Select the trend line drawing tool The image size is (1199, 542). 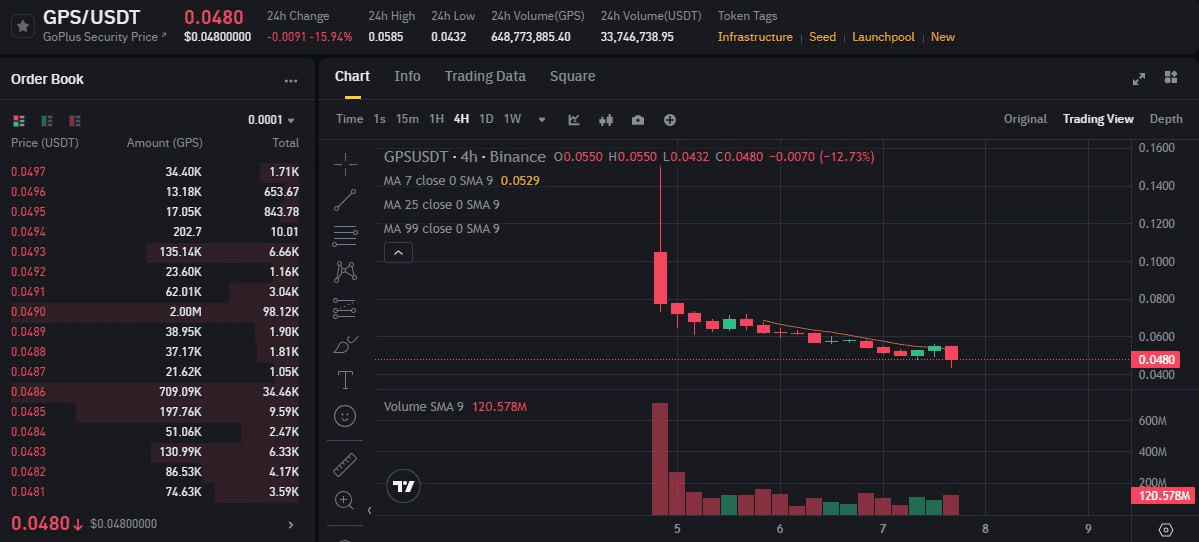pyautogui.click(x=346, y=200)
